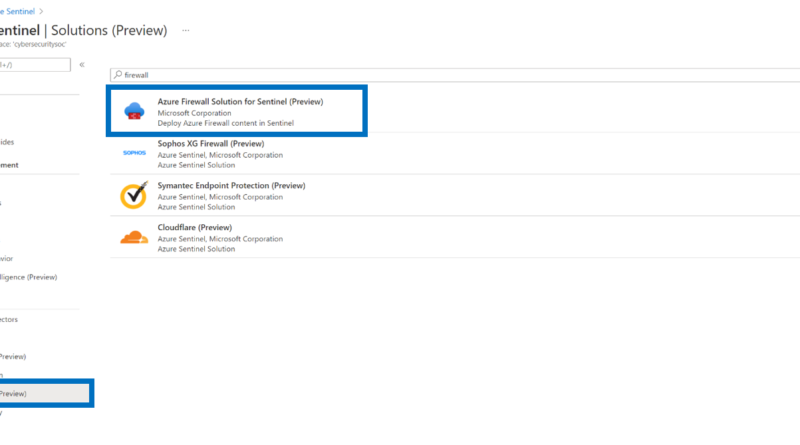Select the sidebar item ending in 'ectors'
Image resolution: width=800 pixels, height=445 pixels.
point(9,319)
